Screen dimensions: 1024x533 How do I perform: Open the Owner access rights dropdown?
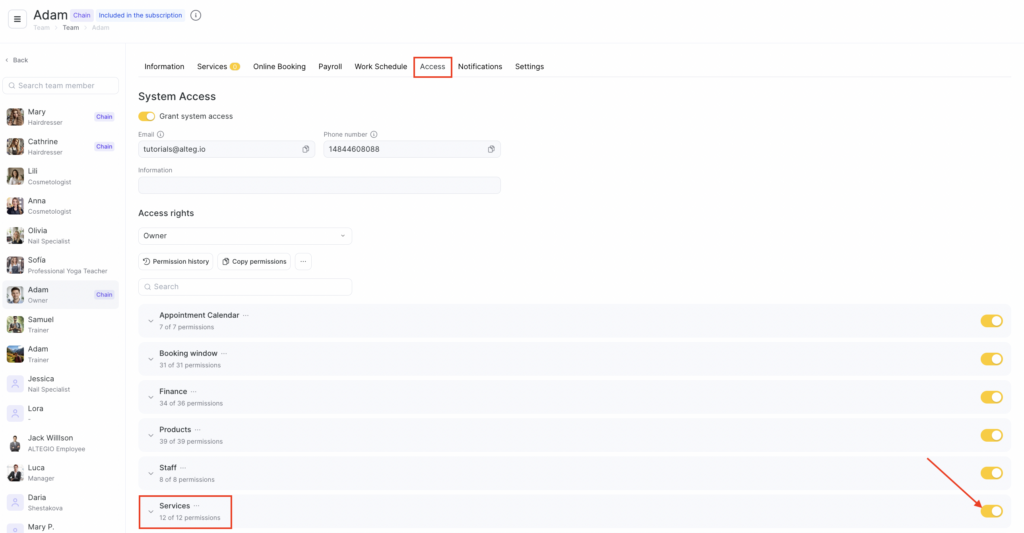245,236
